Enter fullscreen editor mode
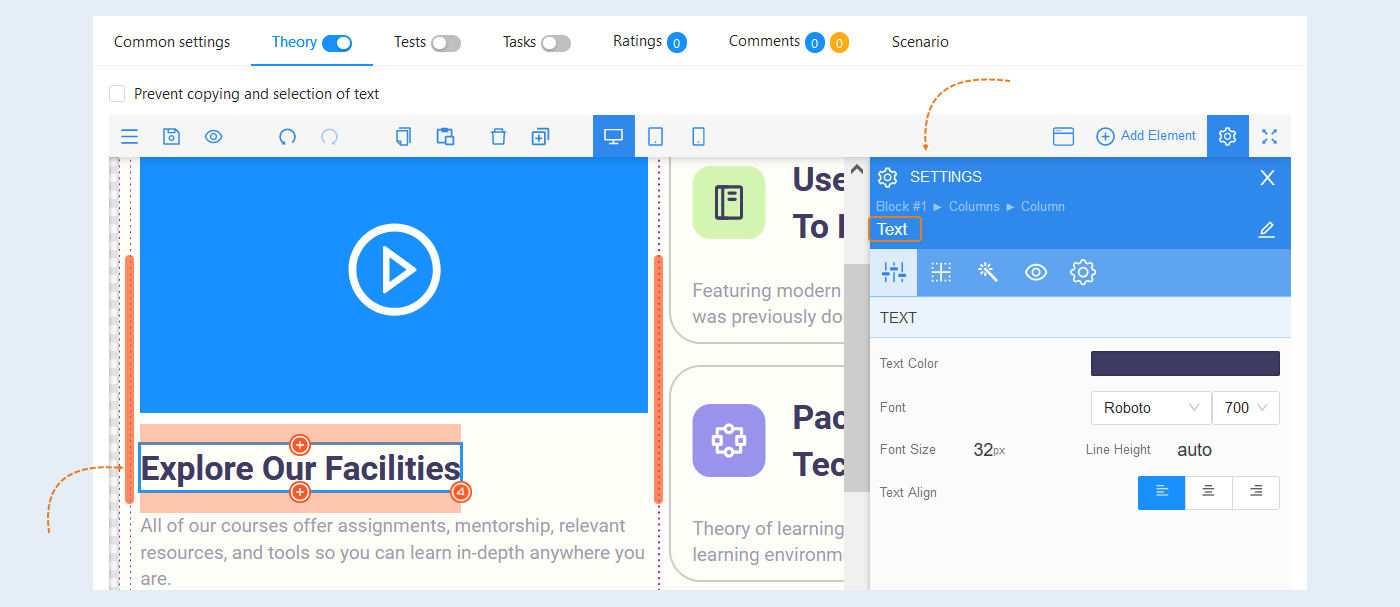 (x=1269, y=136)
